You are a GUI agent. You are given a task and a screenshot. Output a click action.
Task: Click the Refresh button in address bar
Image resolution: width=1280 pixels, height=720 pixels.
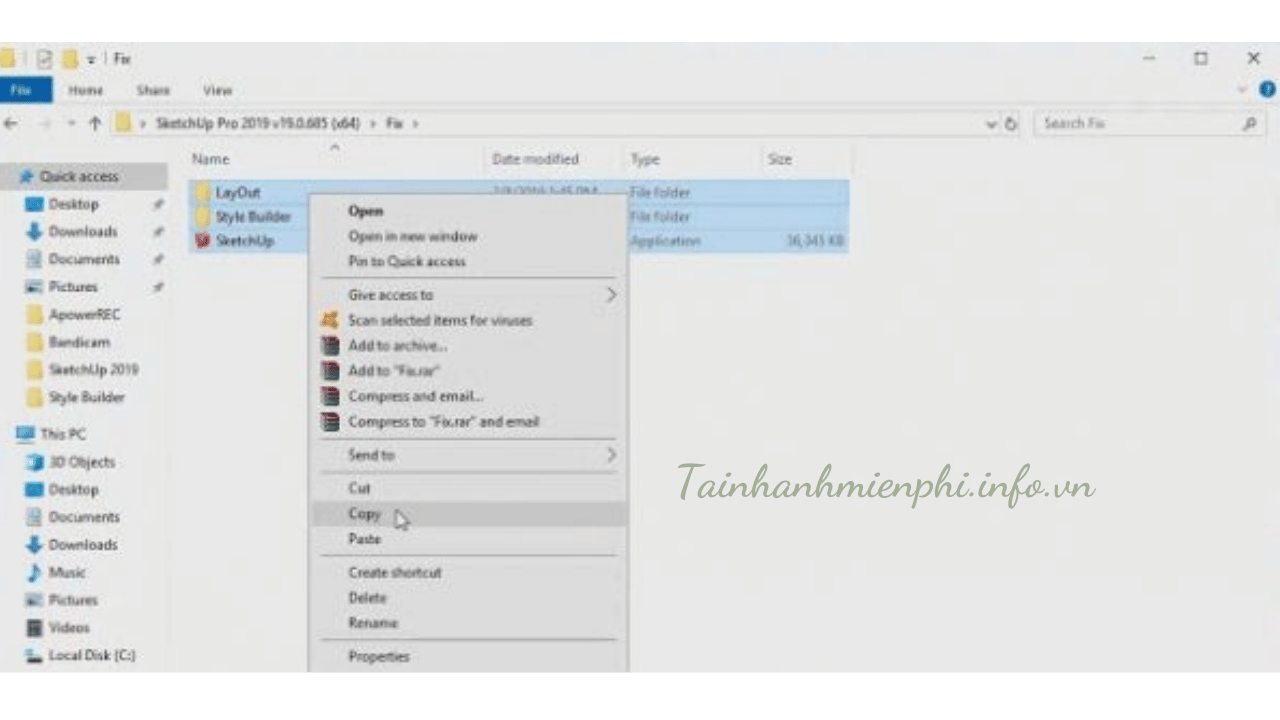pyautogui.click(x=1011, y=124)
